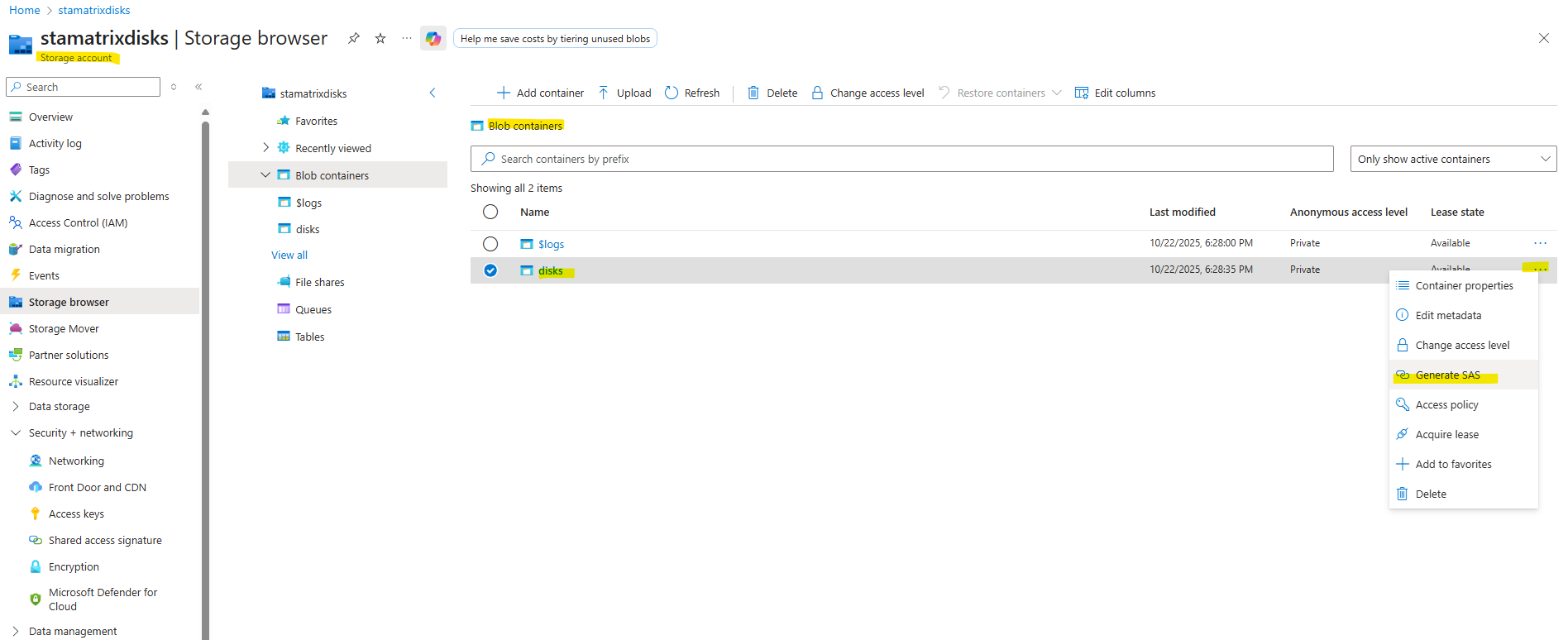Toggle the select-all containers radio in header
The width and height of the screenshot is (1568, 640).
tap(490, 212)
